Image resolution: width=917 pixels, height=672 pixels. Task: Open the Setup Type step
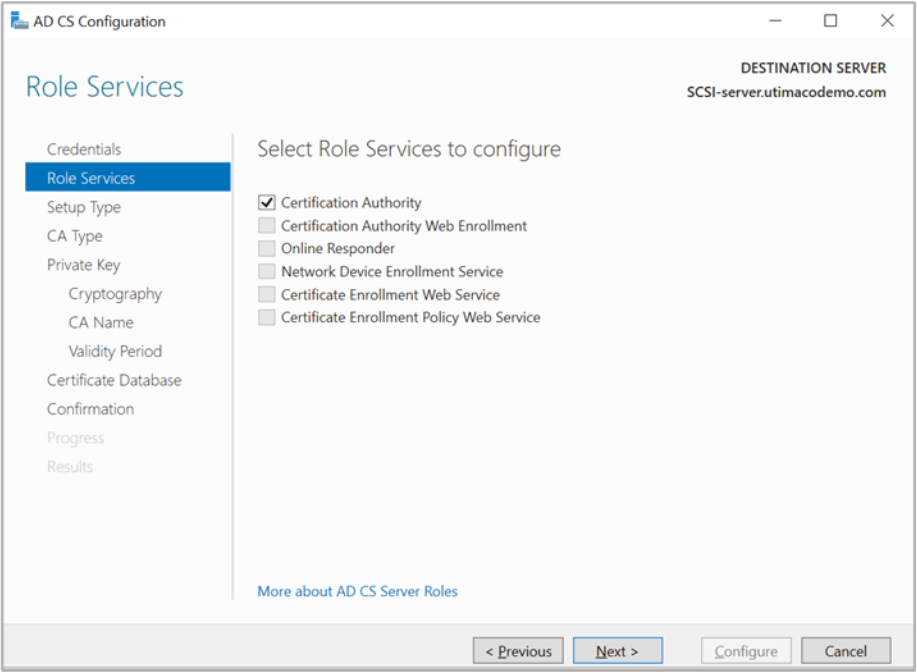pos(84,207)
